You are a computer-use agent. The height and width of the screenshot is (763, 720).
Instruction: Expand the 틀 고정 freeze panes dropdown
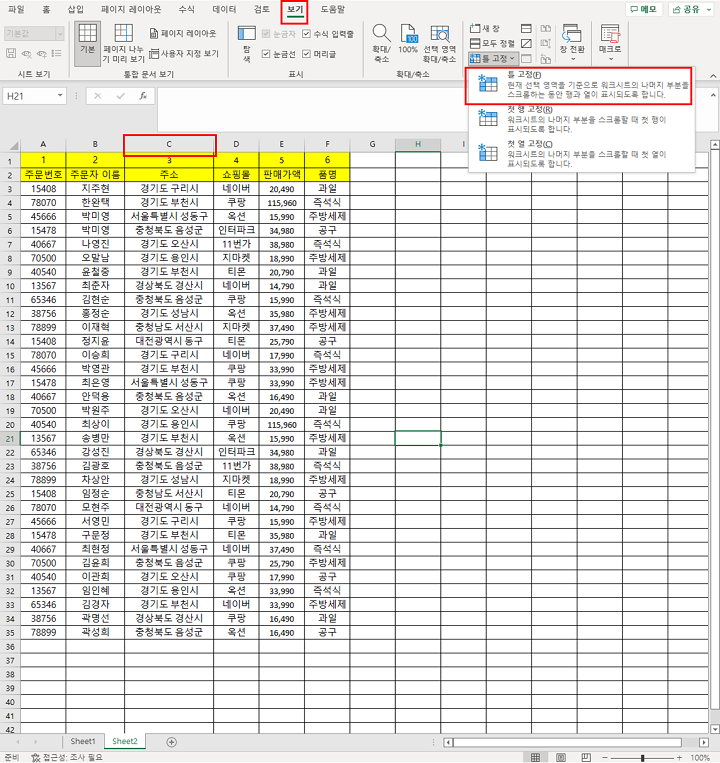(x=492, y=59)
